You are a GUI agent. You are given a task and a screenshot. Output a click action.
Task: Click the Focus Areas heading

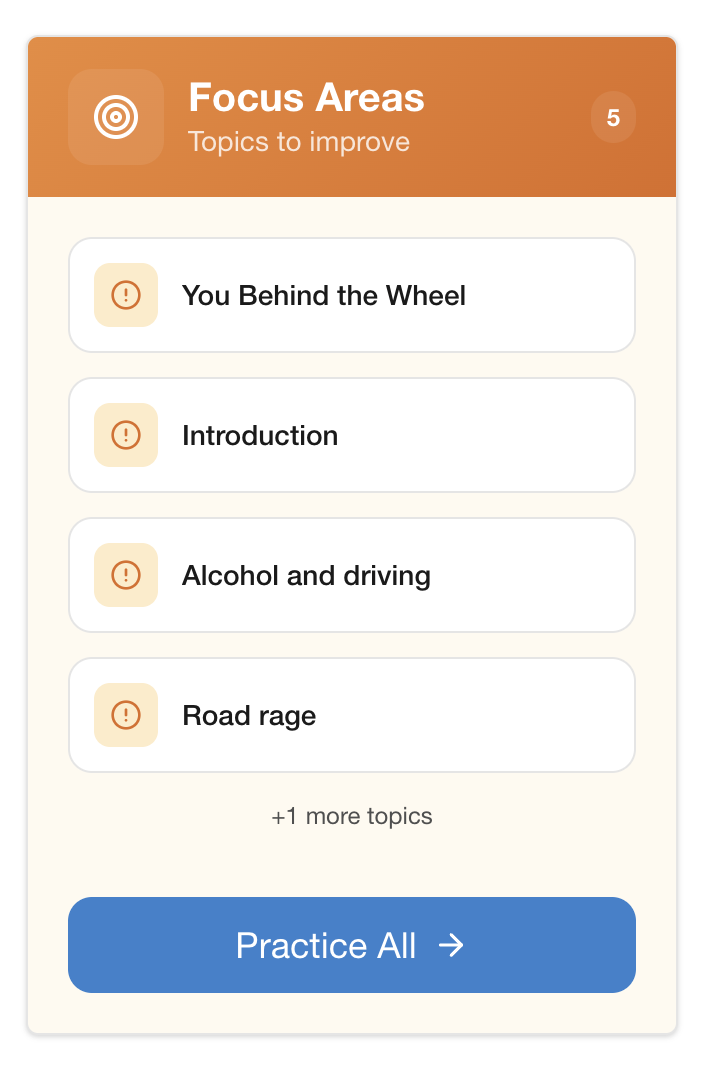coord(306,98)
